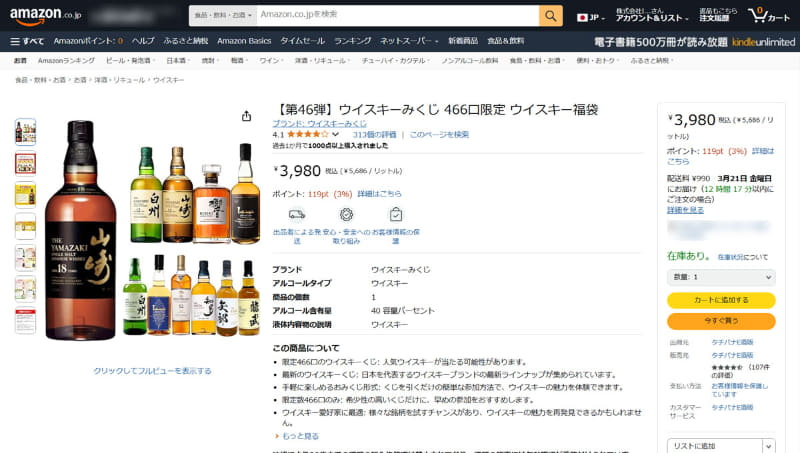Open the ふるさと納税 nav item
800x453 pixels.
pyautogui.click(x=186, y=41)
